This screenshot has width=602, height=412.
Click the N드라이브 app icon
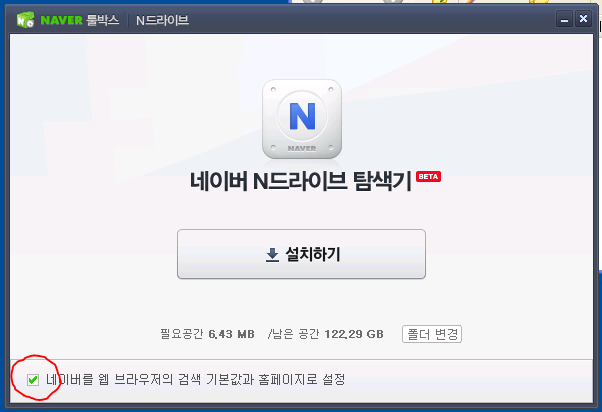coord(302,119)
